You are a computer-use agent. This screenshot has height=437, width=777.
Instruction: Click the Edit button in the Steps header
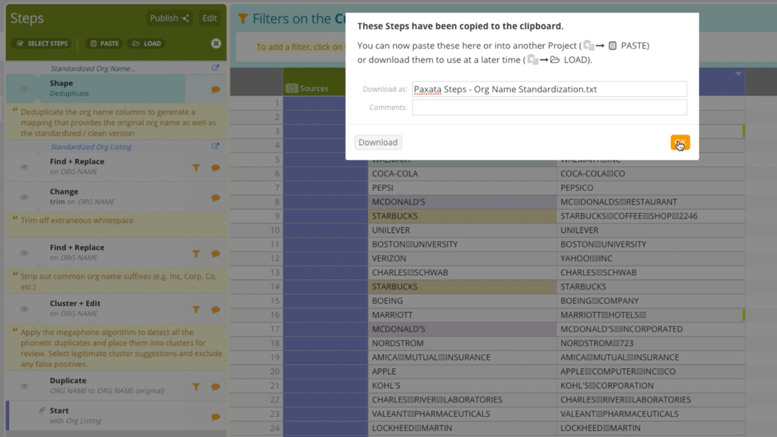[210, 18]
